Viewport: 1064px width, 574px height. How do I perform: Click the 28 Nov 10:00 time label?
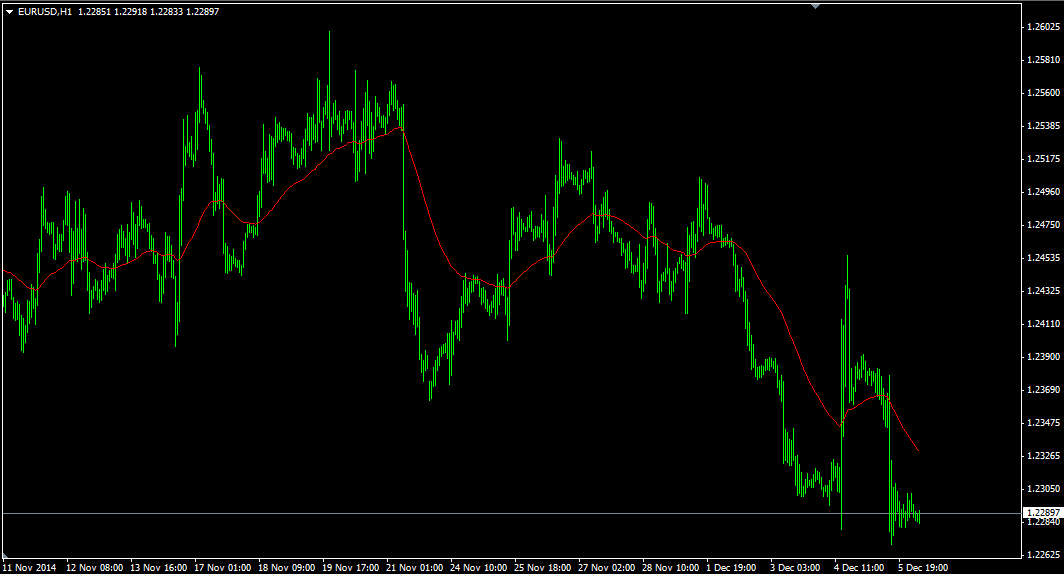[x=670, y=567]
